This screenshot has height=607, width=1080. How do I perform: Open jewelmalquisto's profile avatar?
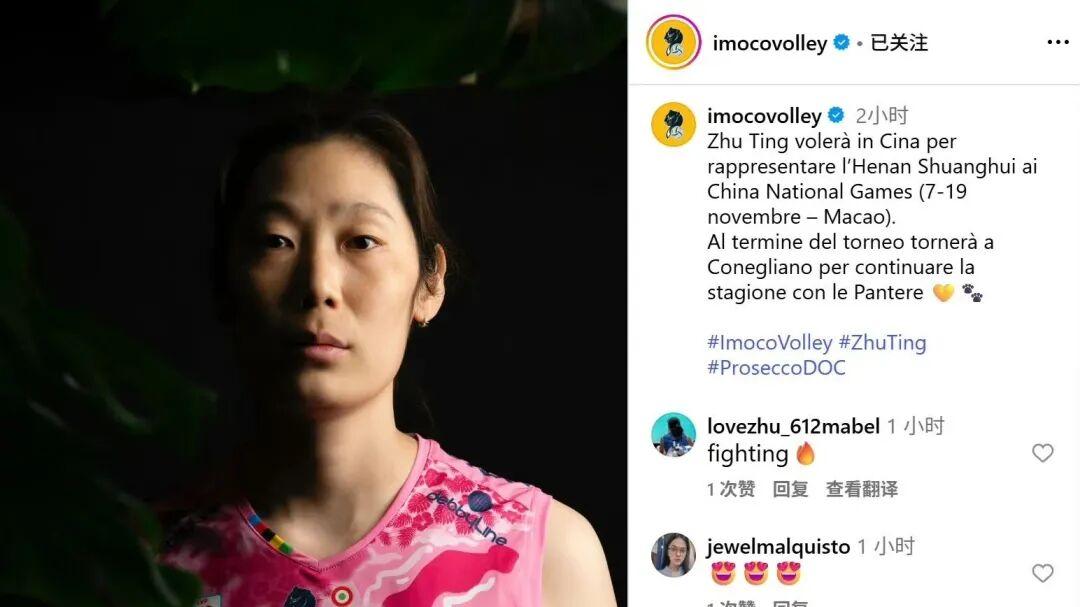click(x=673, y=555)
